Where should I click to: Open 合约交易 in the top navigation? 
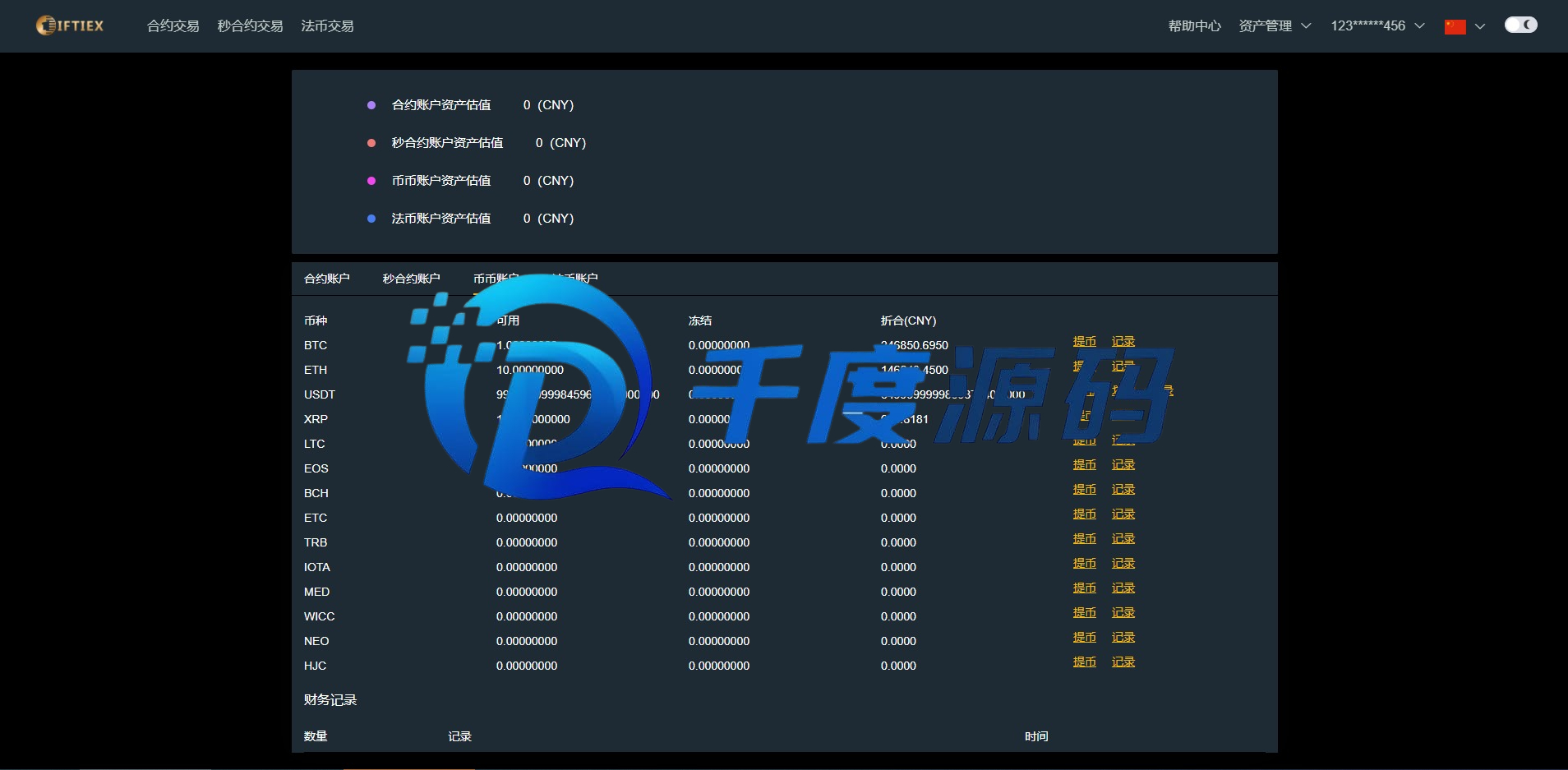tap(173, 26)
